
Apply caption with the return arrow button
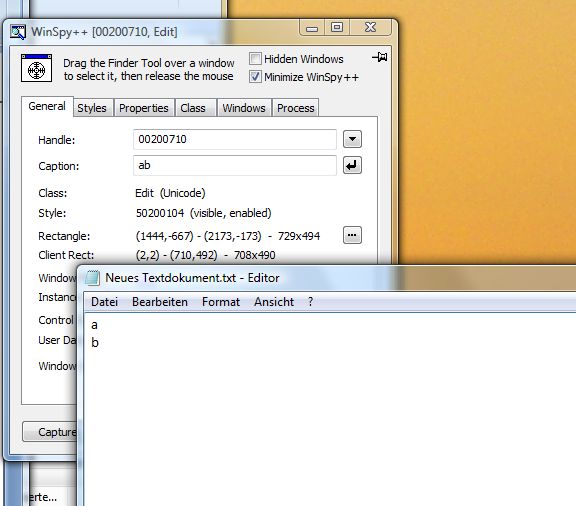[352, 165]
